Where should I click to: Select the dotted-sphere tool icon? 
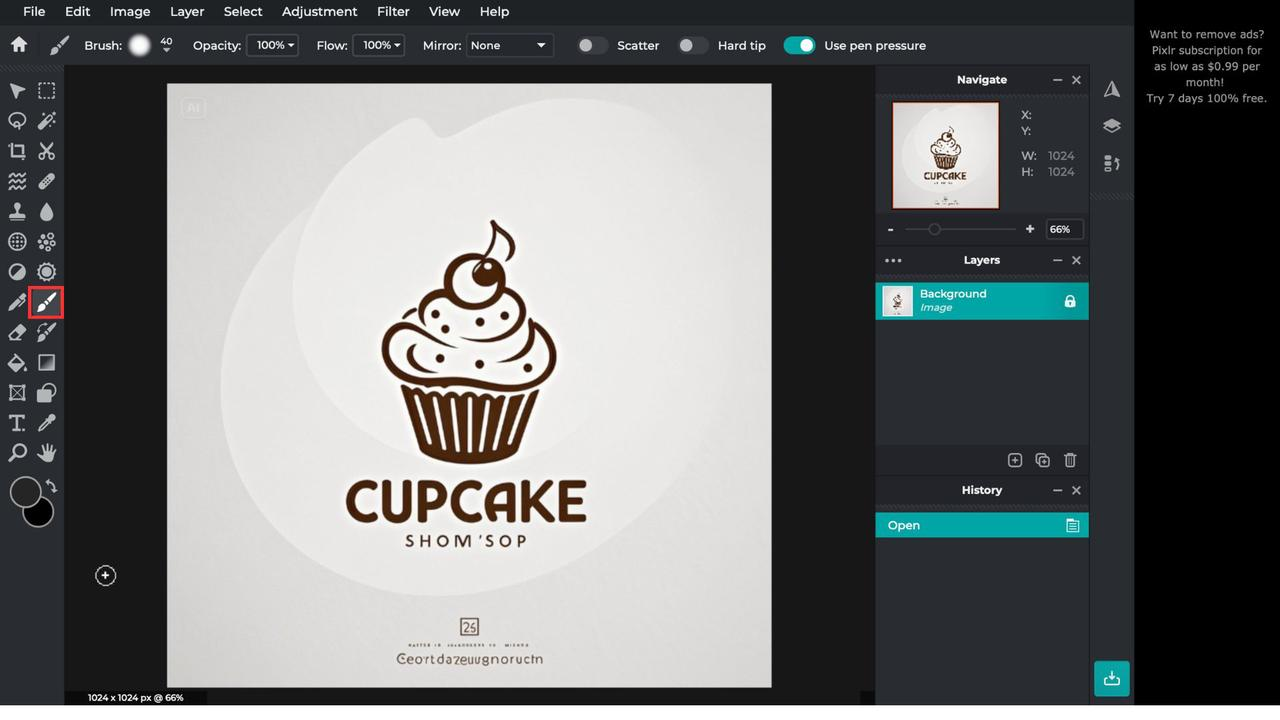pos(17,242)
